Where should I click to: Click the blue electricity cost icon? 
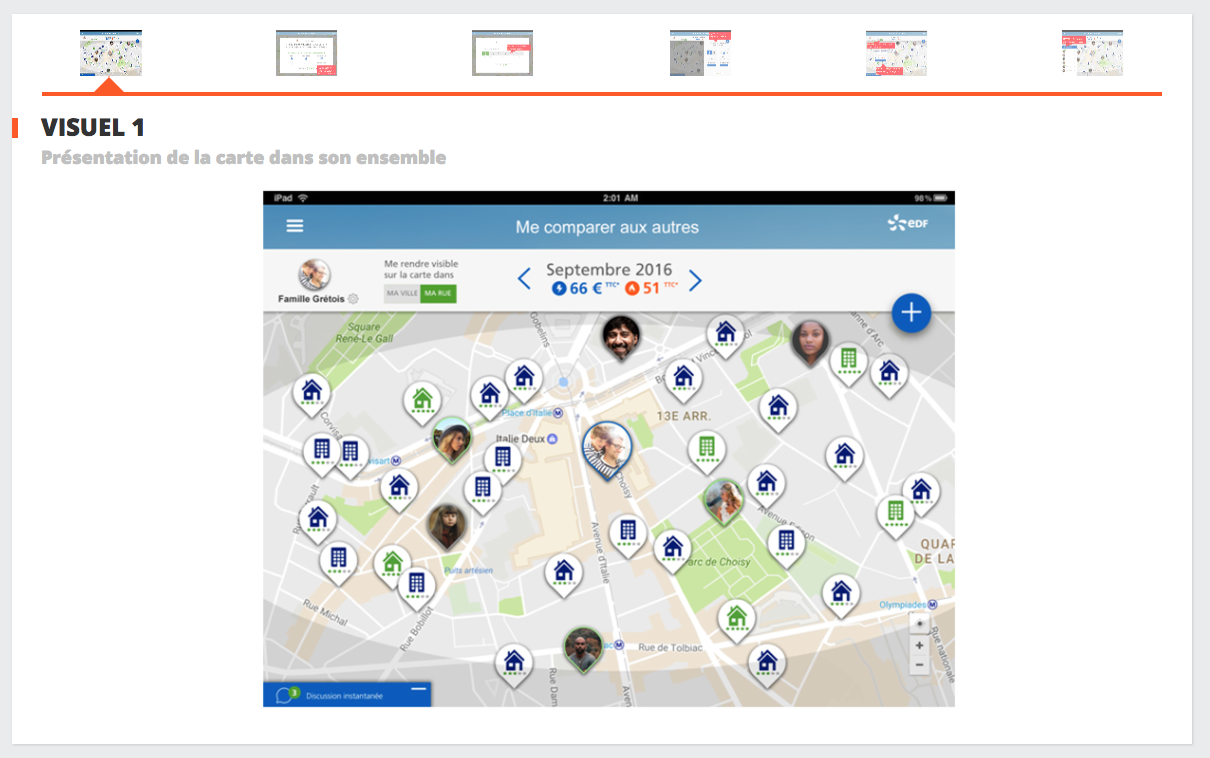tap(559, 289)
